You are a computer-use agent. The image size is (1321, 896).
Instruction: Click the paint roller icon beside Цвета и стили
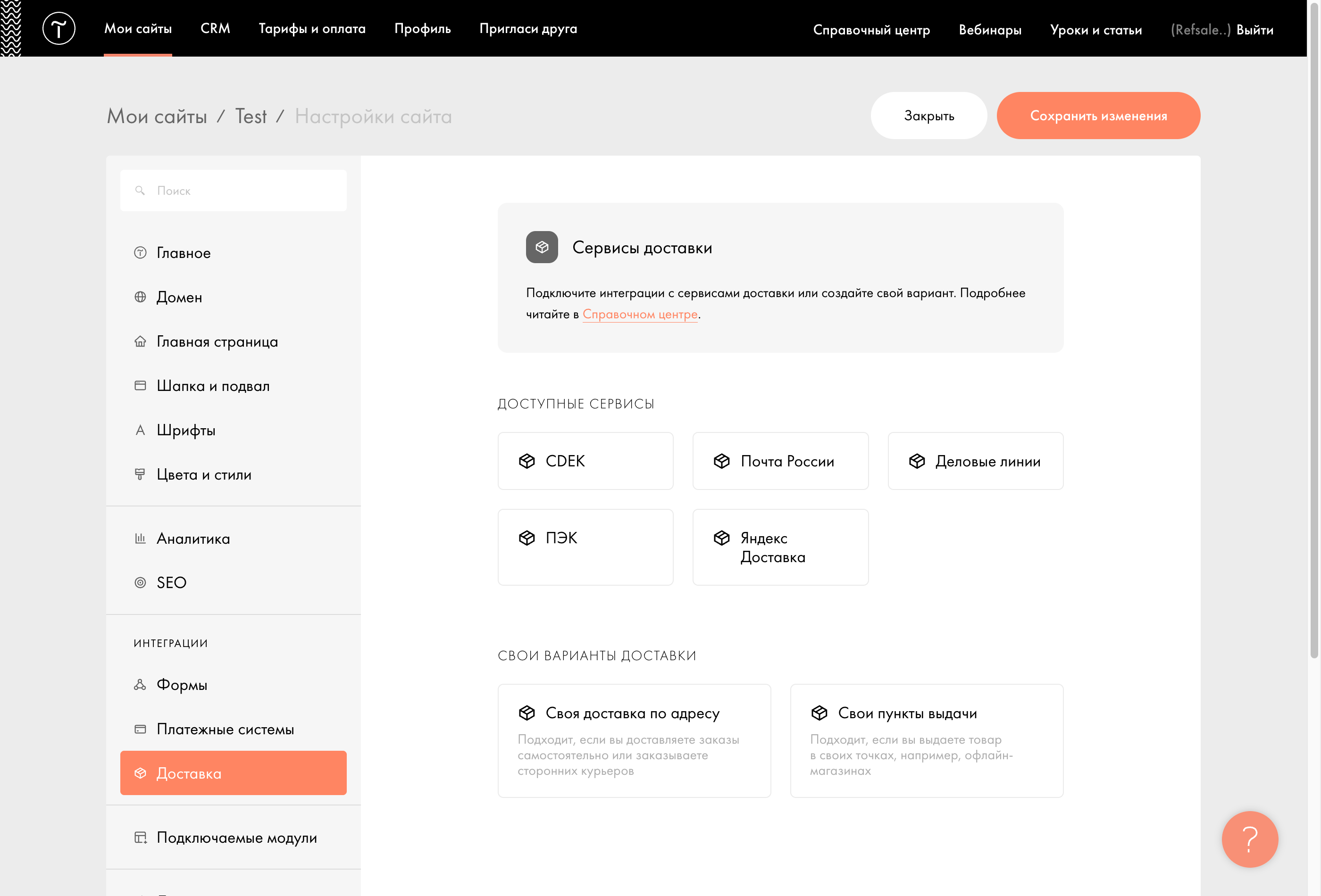(140, 474)
